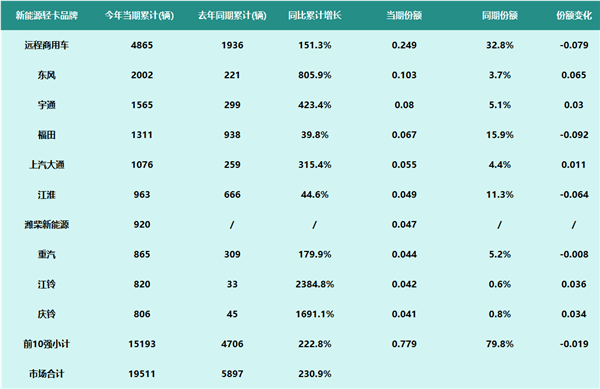This screenshot has width=600, height=389.
Task: Click the 新能源轻卡品牌 column header
Action: click(47, 15)
